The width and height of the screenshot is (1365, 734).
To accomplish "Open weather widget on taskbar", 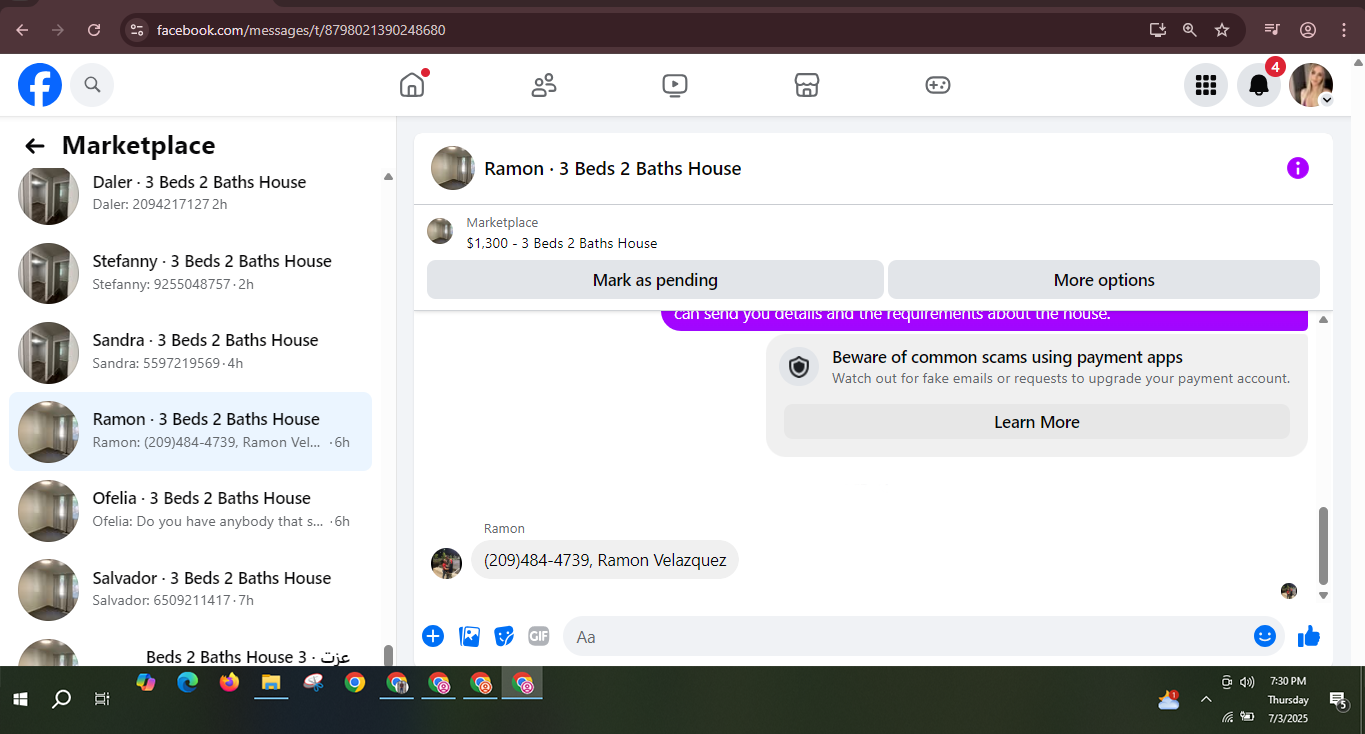I will (x=1169, y=699).
